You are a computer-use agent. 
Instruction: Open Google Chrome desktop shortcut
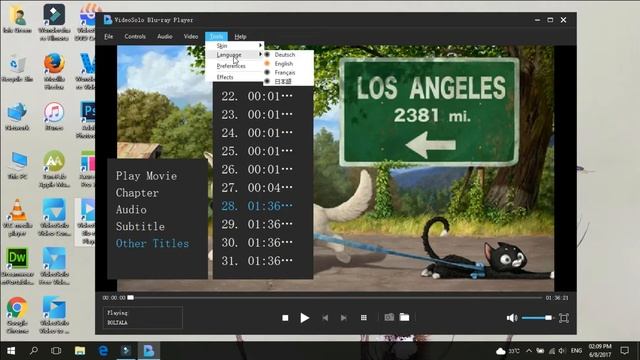tap(18, 315)
